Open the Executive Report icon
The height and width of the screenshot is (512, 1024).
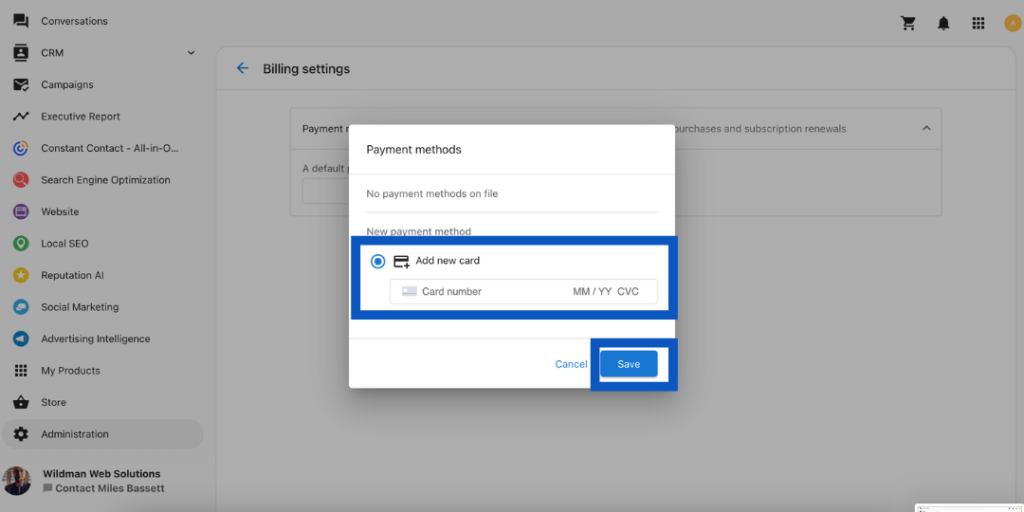coord(20,116)
